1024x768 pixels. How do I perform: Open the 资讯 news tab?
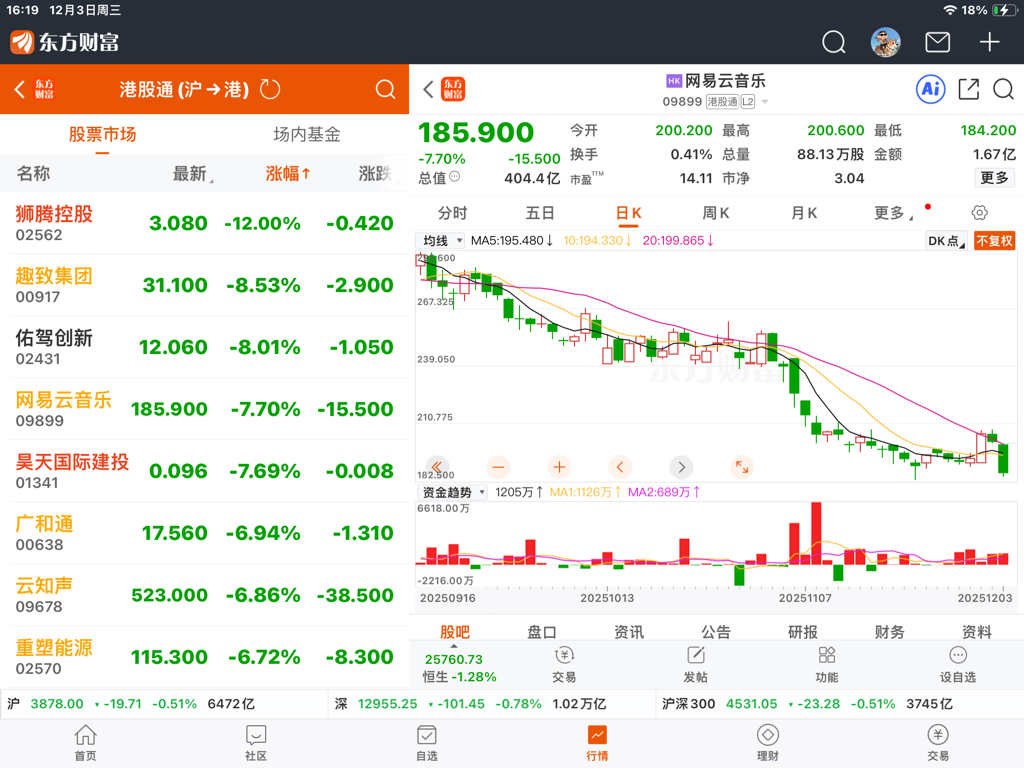point(629,632)
